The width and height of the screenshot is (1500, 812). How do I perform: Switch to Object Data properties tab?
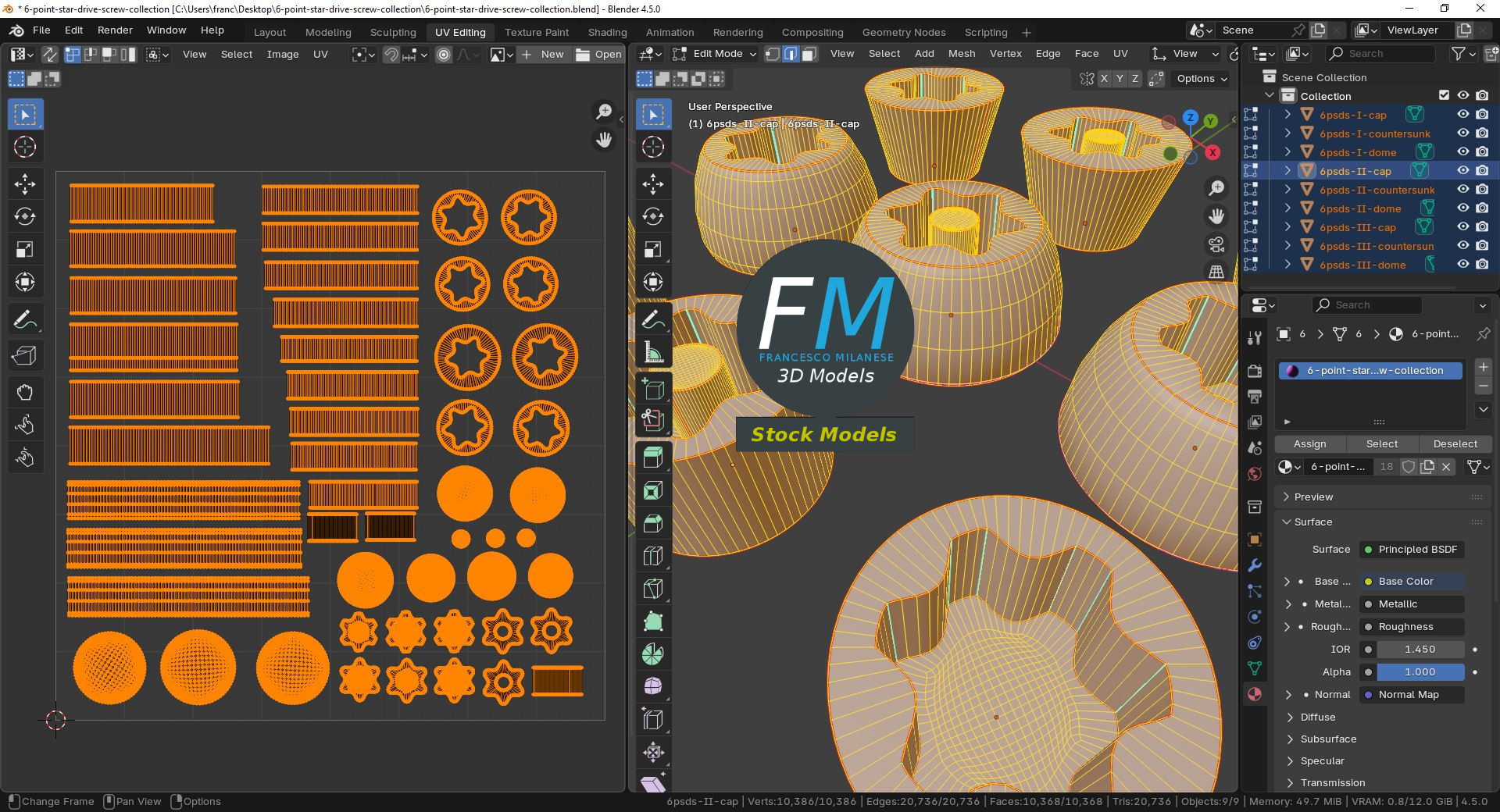pos(1255,668)
